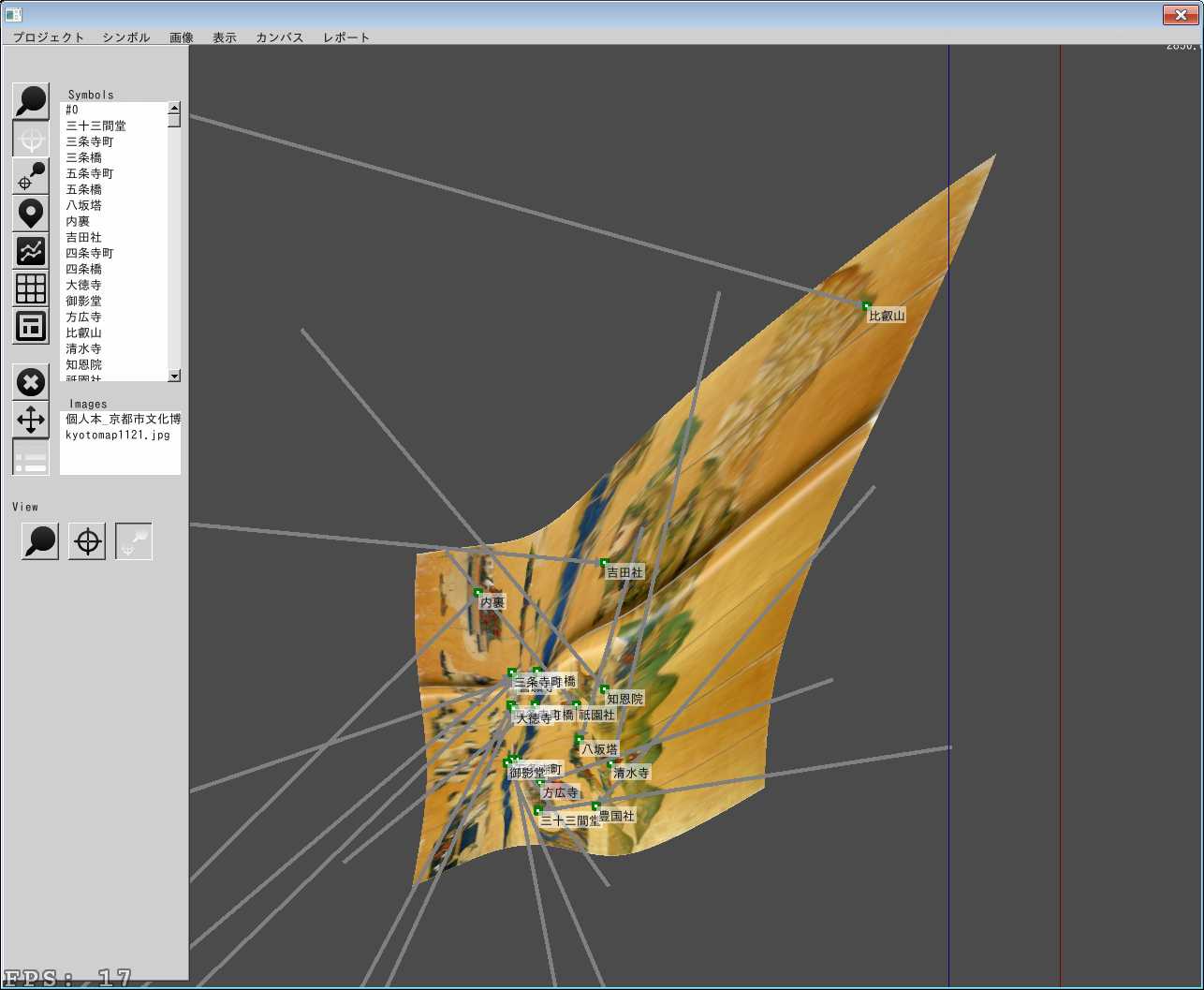The height and width of the screenshot is (990, 1204).
Task: Click the 方広寺 label on the canvas
Action: pos(561,792)
